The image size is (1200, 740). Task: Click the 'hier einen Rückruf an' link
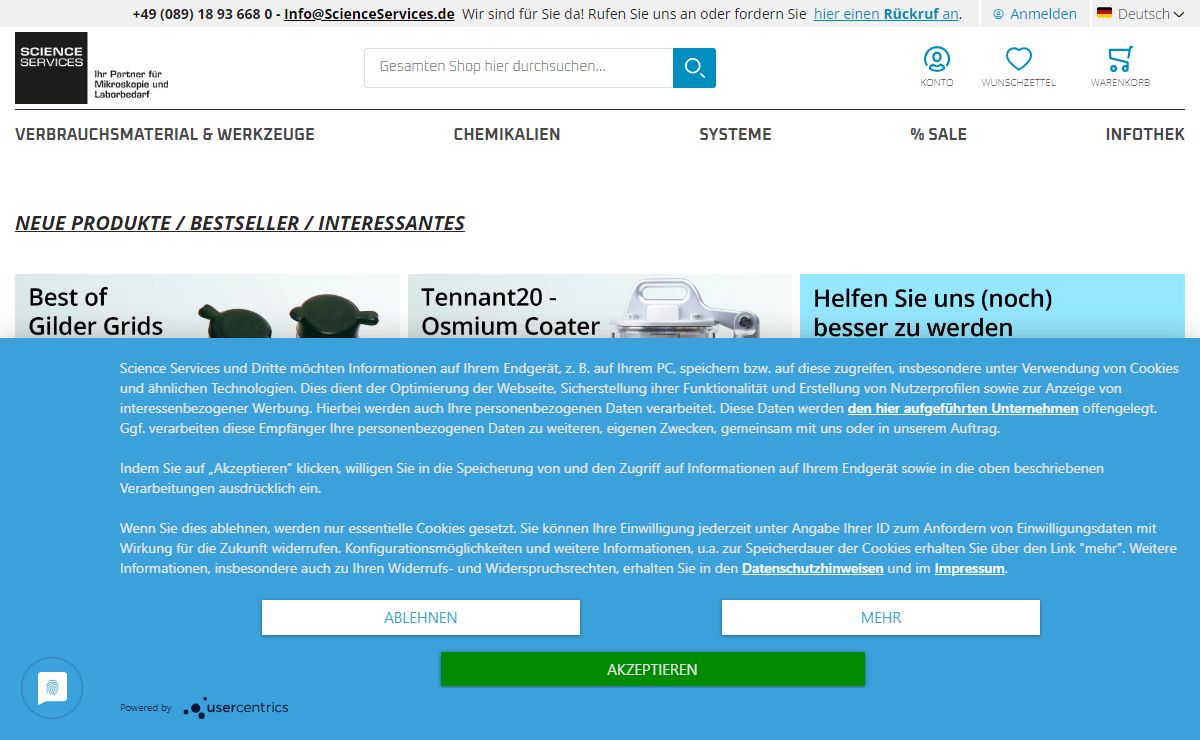(x=887, y=14)
